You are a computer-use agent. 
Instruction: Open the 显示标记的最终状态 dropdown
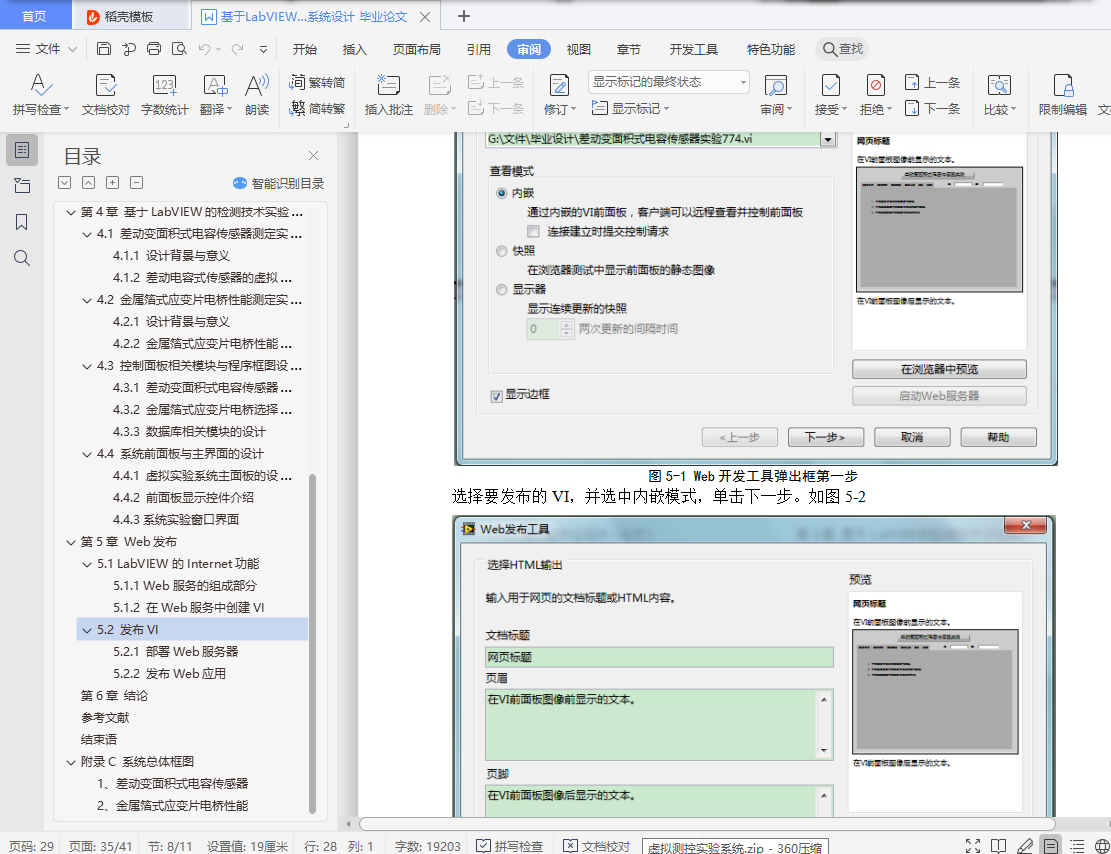pos(668,82)
